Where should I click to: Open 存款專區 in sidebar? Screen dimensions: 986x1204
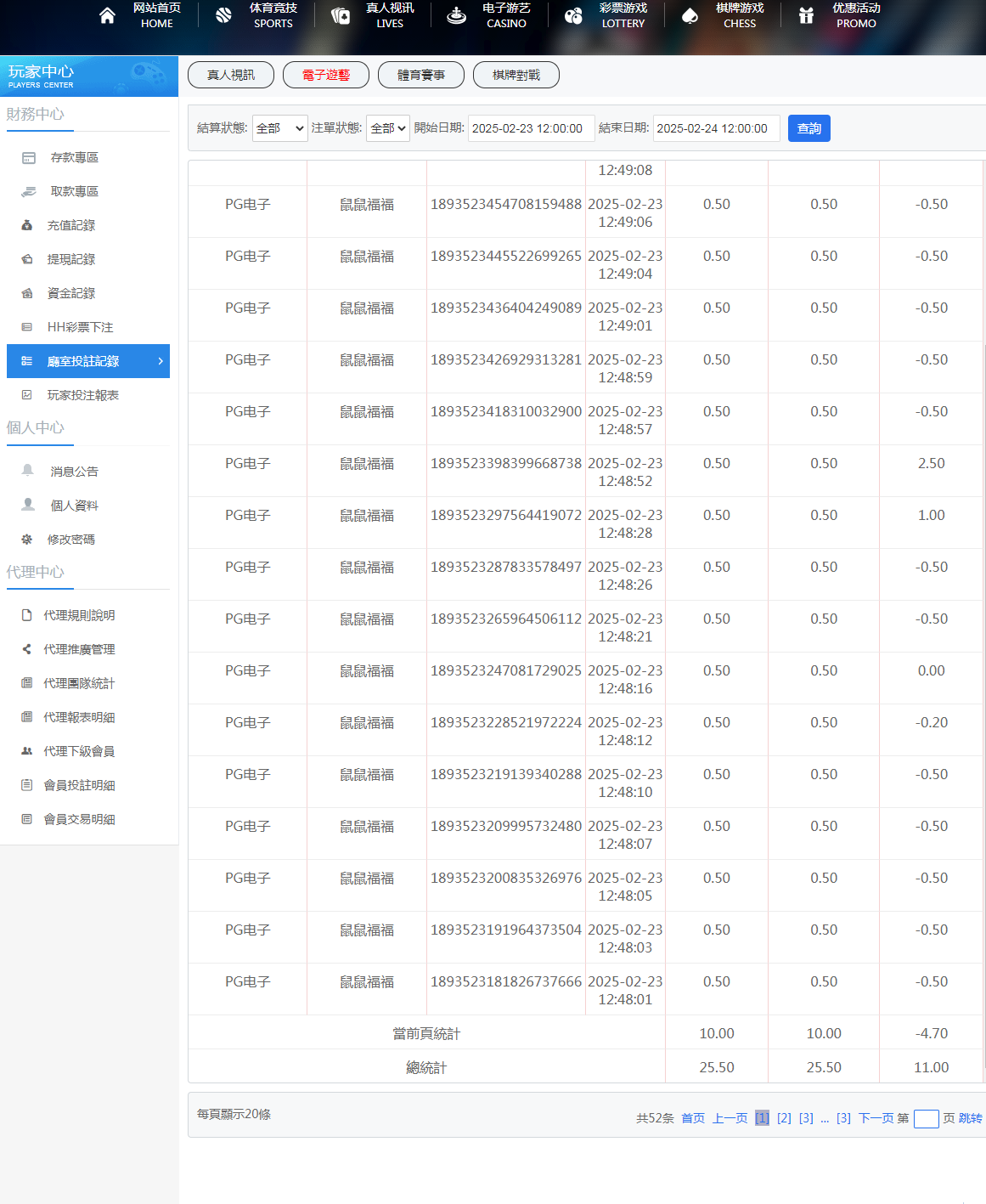[74, 157]
